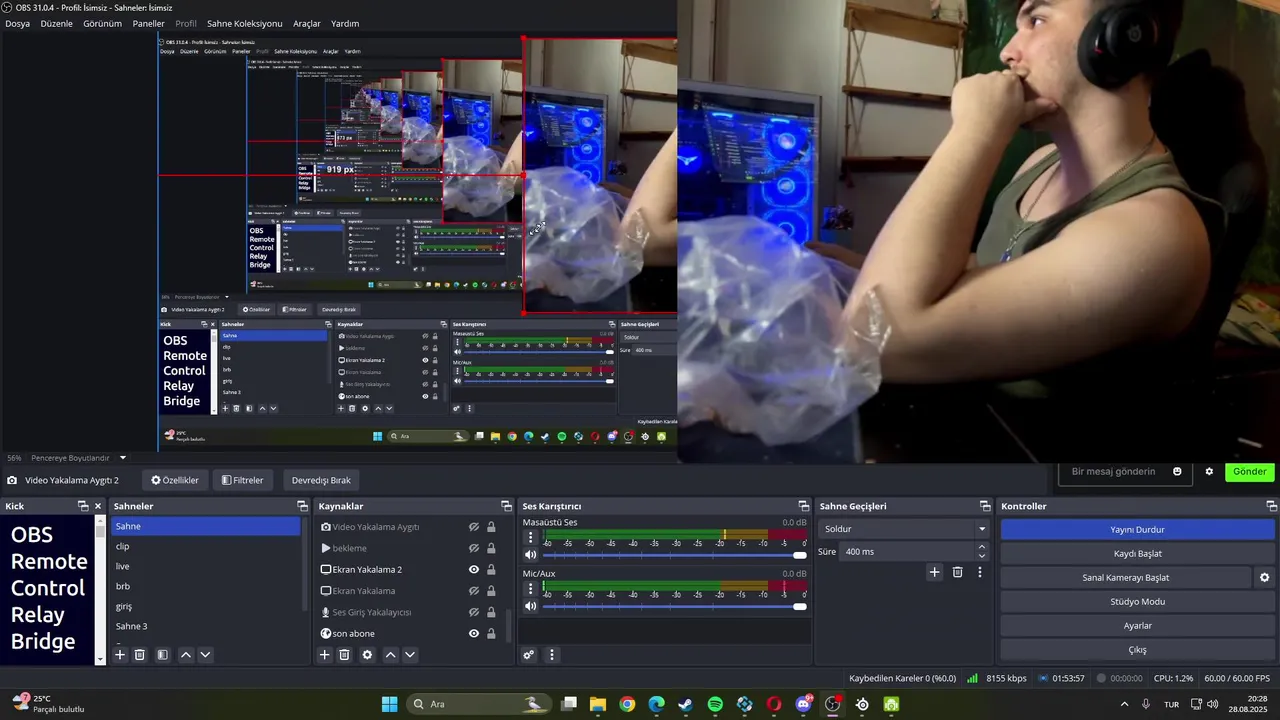The height and width of the screenshot is (720, 1280).
Task: Show hidden icons in system tray
Action: [1124, 704]
